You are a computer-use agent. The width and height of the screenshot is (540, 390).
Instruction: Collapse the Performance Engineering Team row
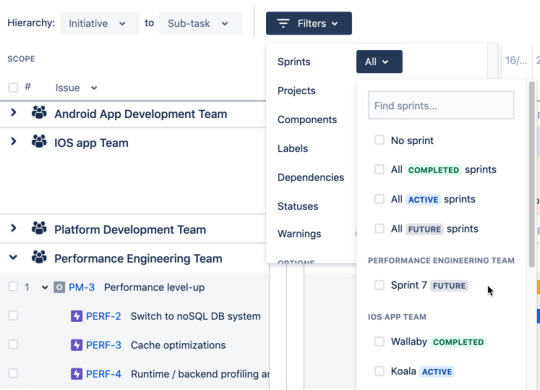13,257
